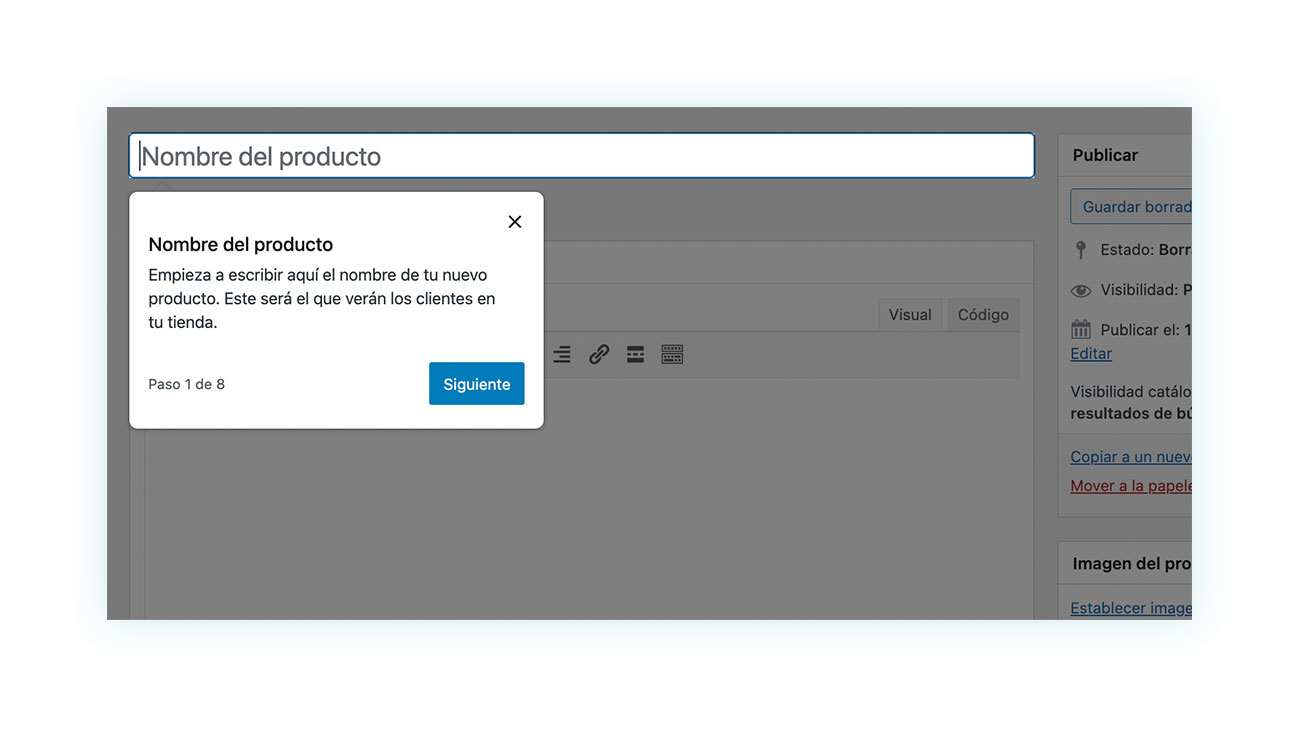
Task: Click the popup title 'Nombre del producto'
Action: click(240, 244)
